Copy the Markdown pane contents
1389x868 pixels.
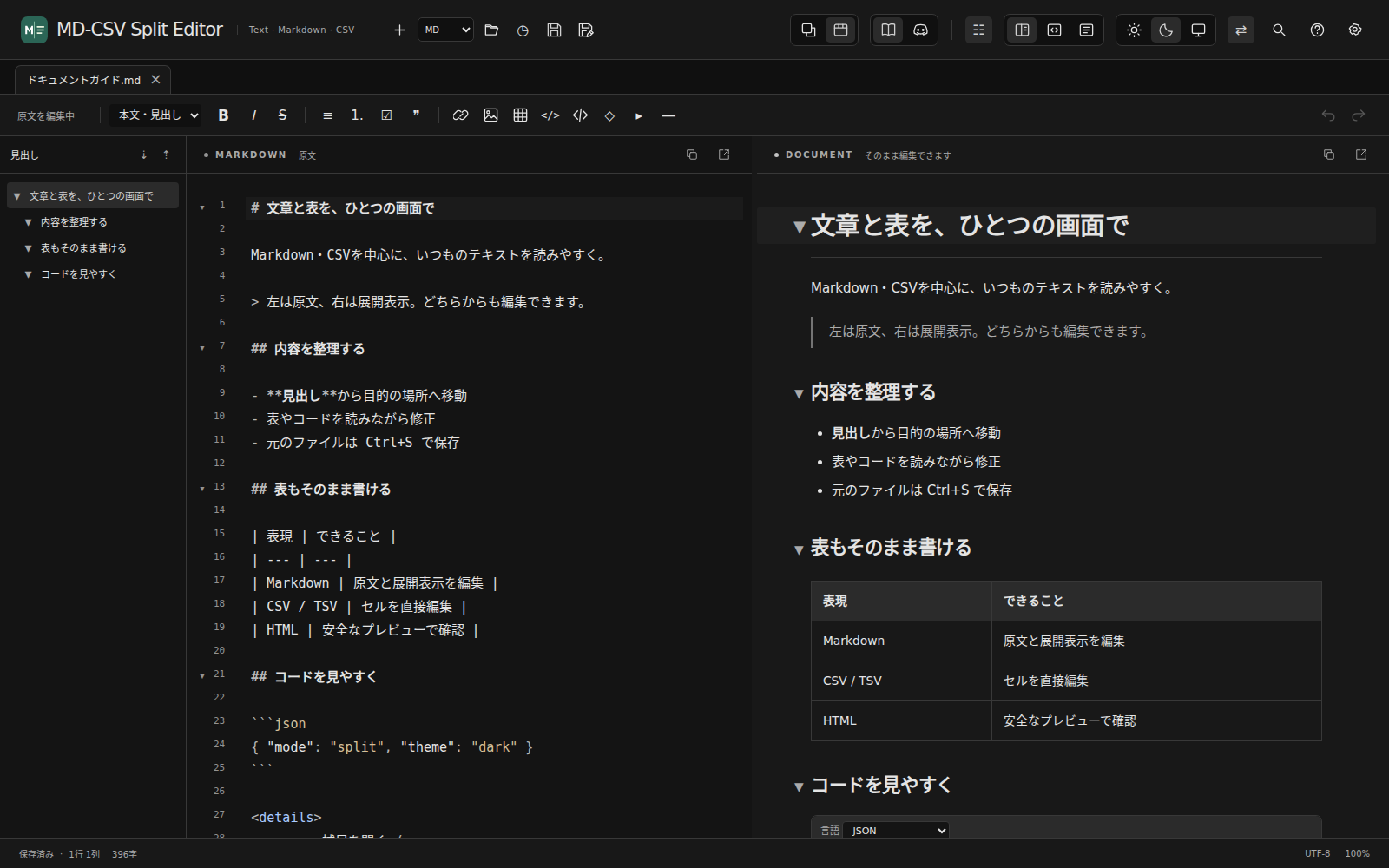692,155
